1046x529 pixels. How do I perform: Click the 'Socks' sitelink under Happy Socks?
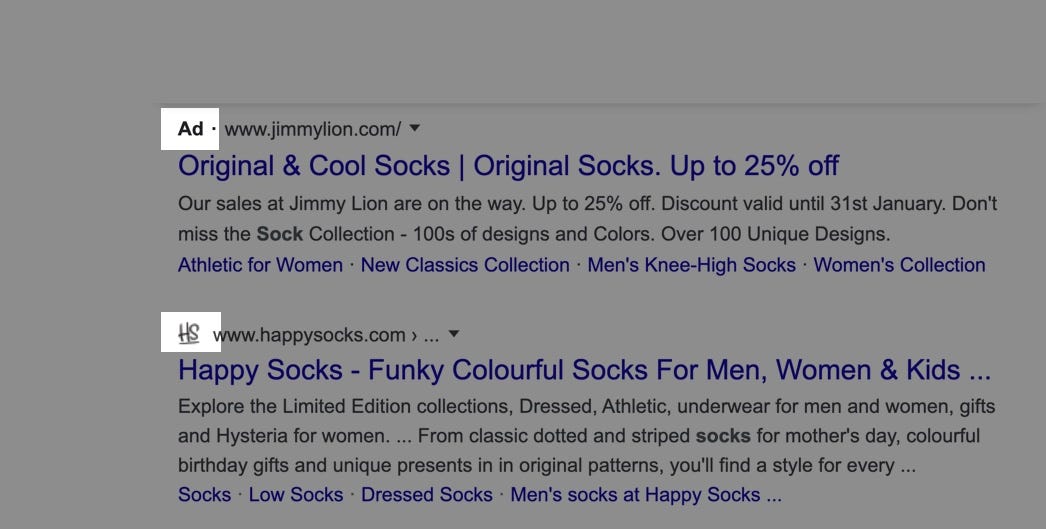click(x=204, y=495)
